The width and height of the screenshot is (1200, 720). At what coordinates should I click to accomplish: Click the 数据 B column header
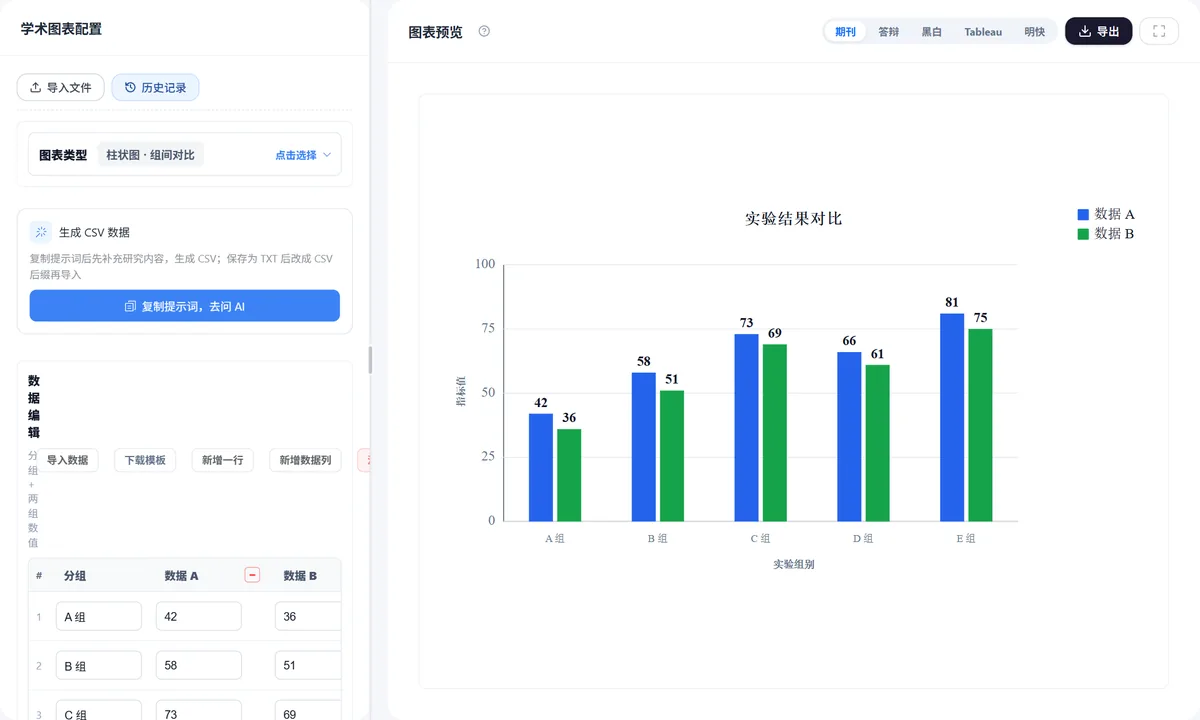[300, 576]
